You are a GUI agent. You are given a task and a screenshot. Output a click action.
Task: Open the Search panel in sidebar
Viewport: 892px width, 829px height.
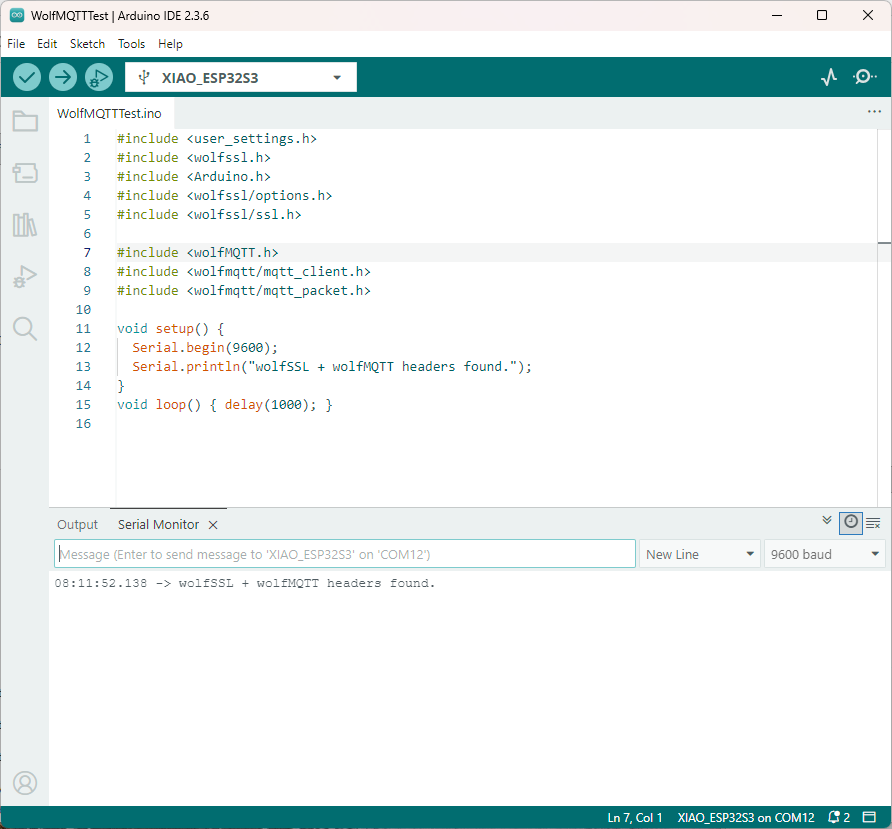pos(25,328)
